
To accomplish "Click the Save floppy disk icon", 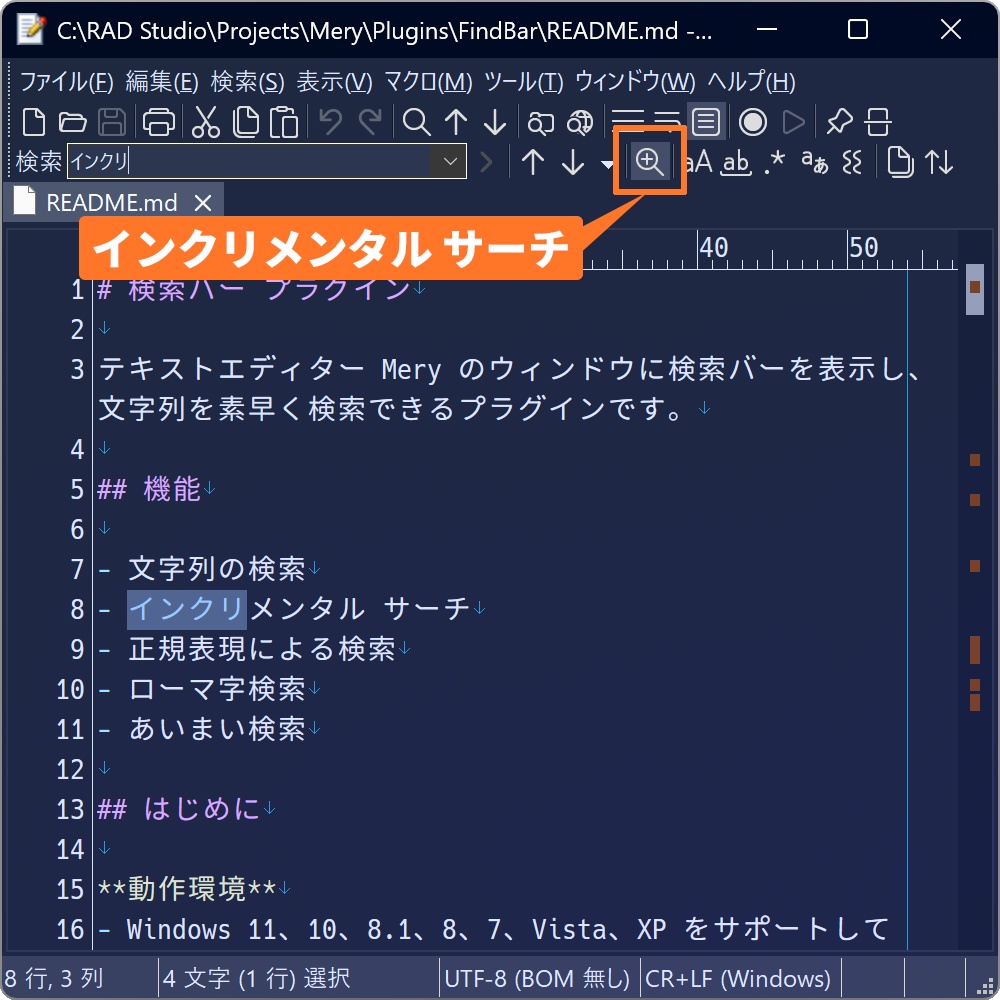I will click(x=112, y=122).
